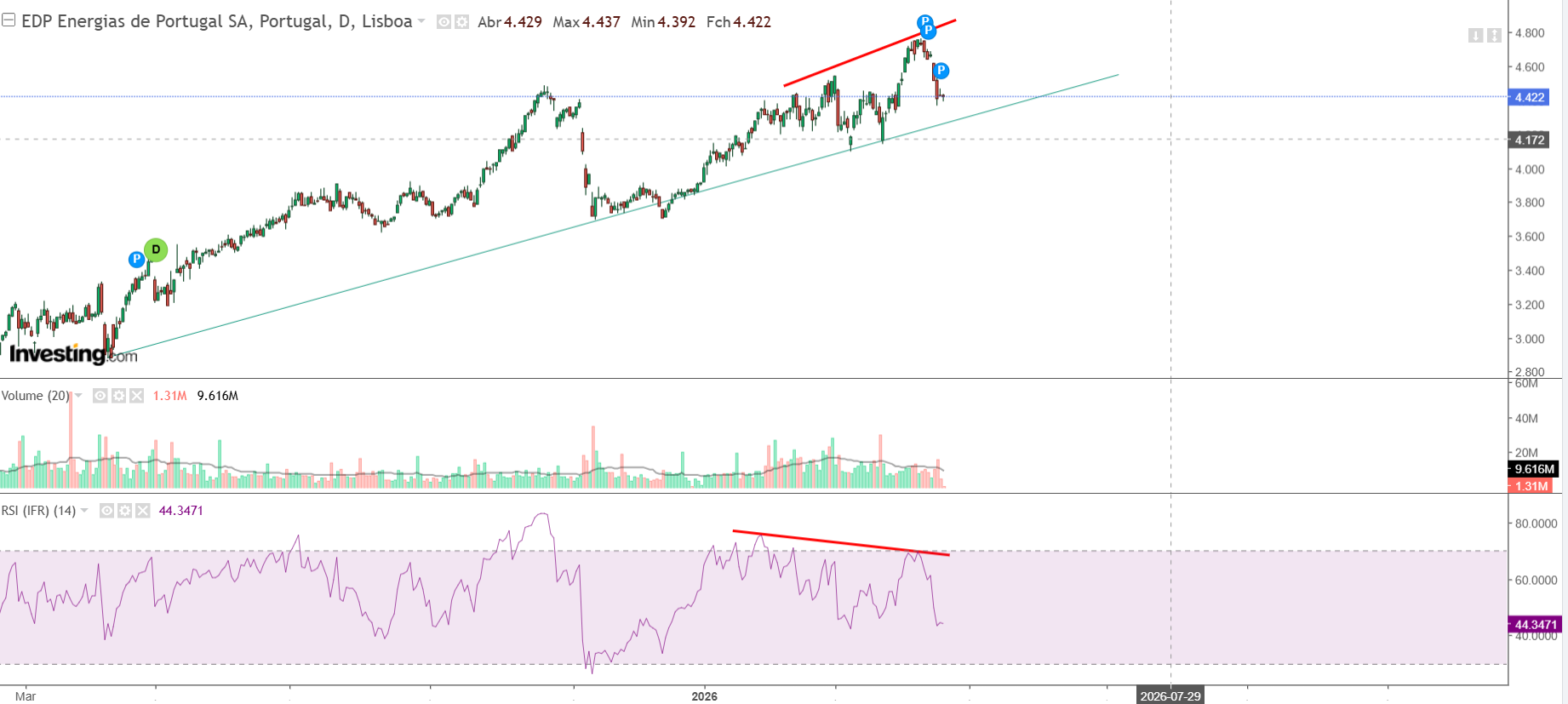Select the green ascending support trendline
Image resolution: width=1568 pixels, height=704 pixels.
click(613, 216)
